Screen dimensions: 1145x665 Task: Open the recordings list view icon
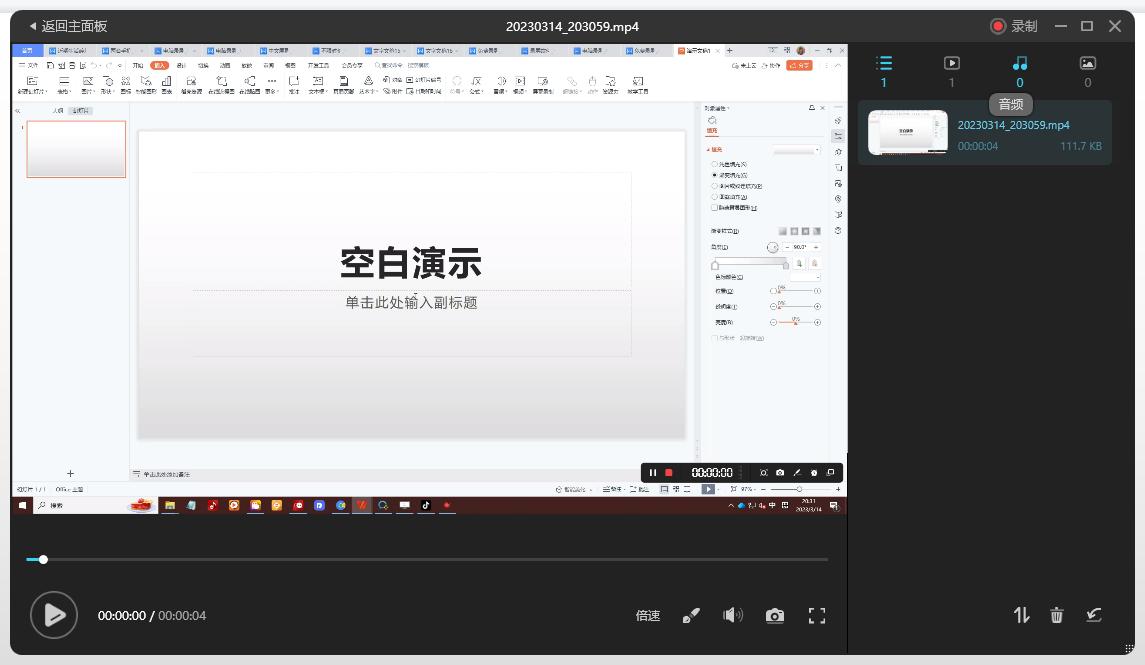(x=883, y=63)
